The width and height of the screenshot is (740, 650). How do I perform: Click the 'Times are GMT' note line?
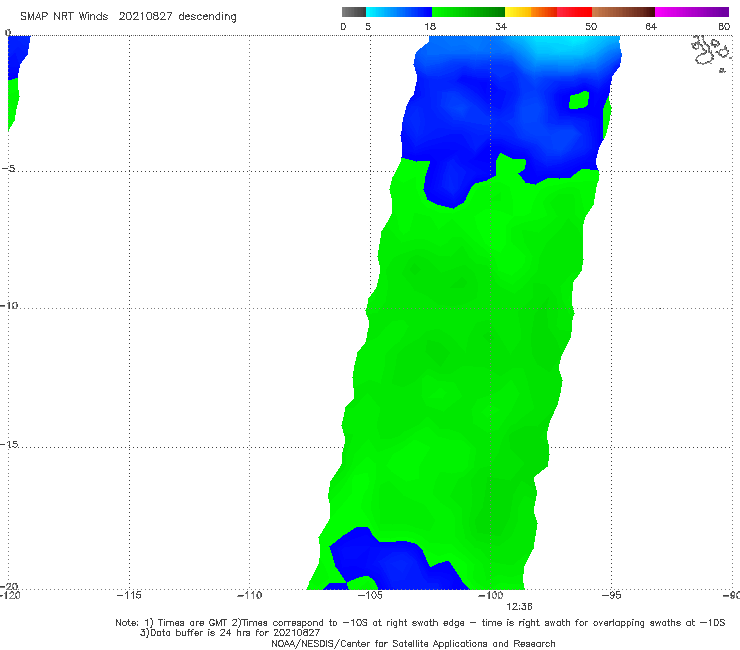(420, 623)
